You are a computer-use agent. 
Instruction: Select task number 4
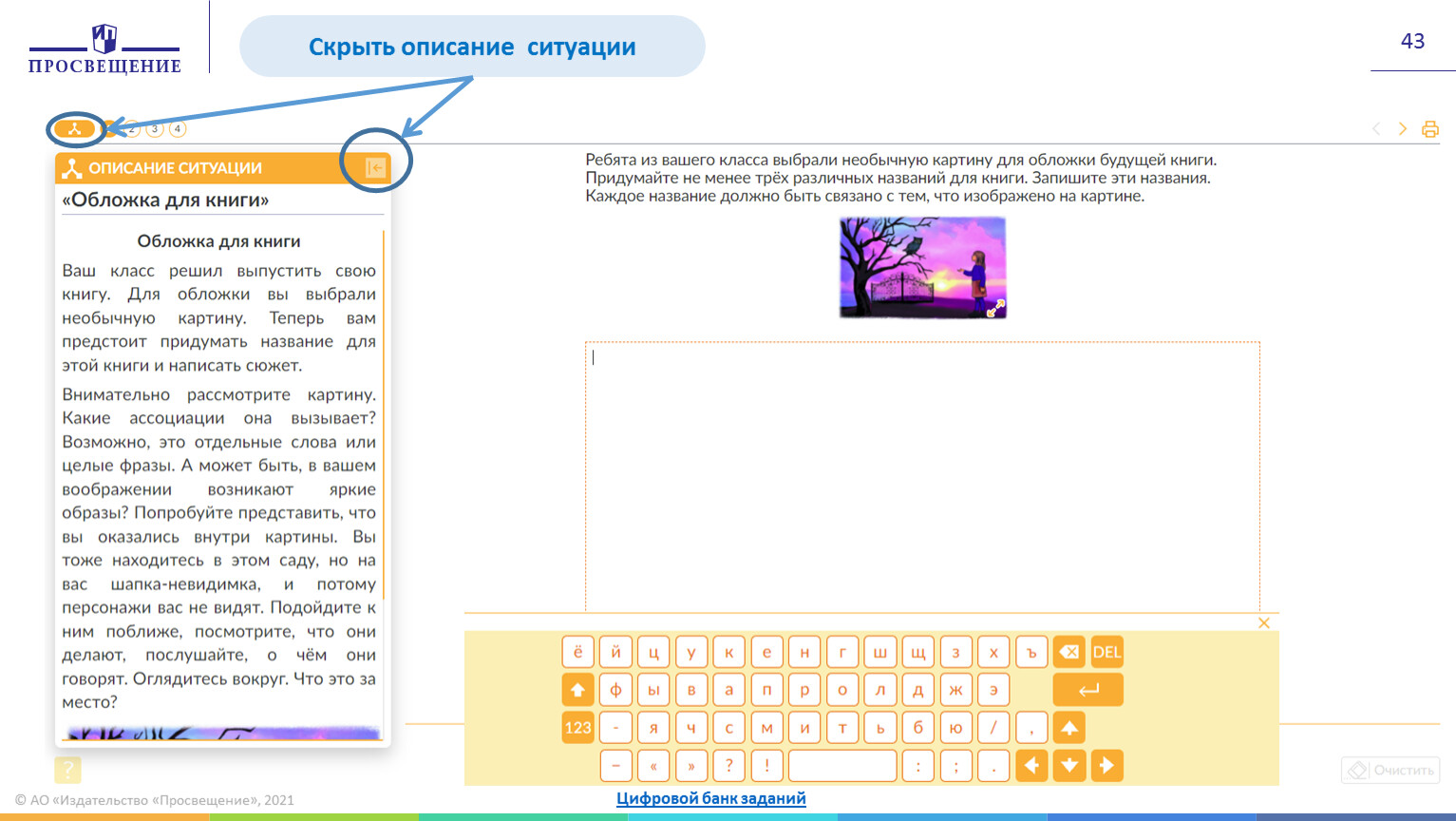point(178,129)
